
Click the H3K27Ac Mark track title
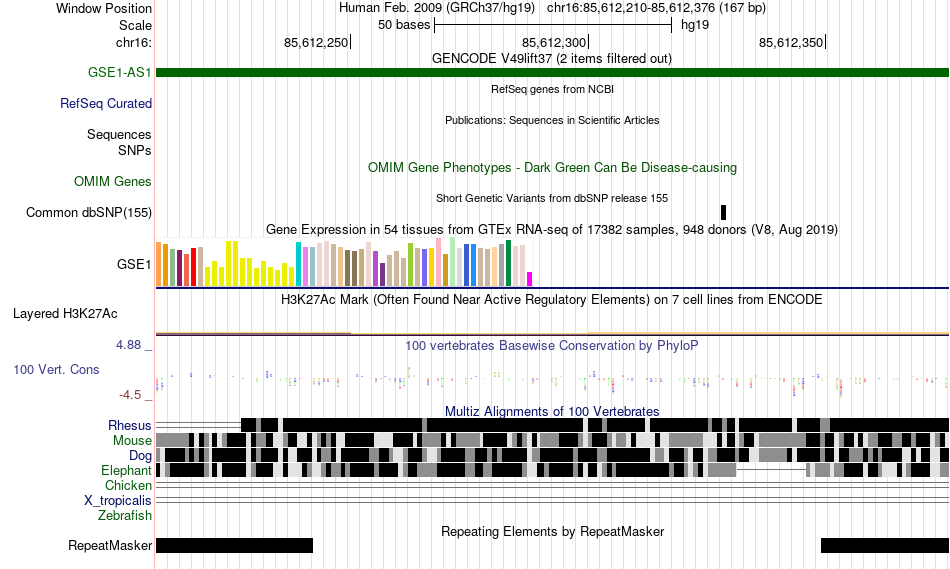pyautogui.click(x=552, y=299)
